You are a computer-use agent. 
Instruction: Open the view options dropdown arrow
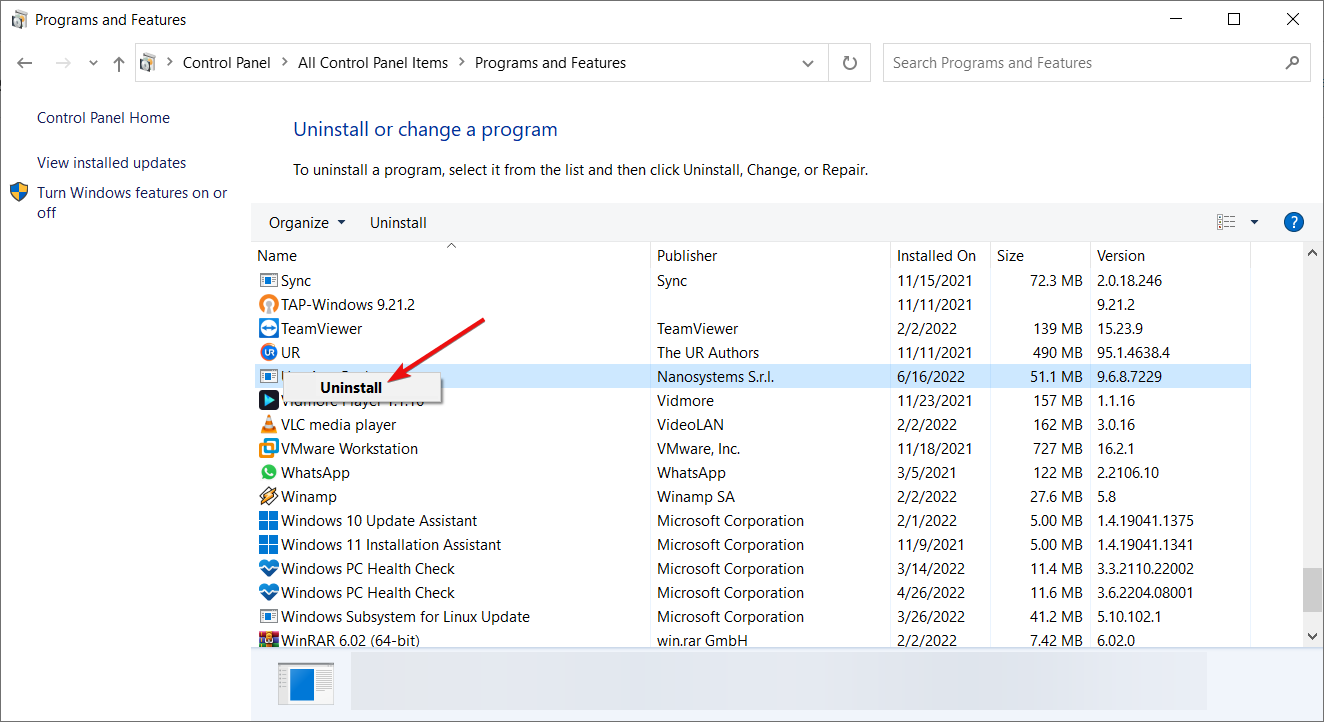point(1254,222)
